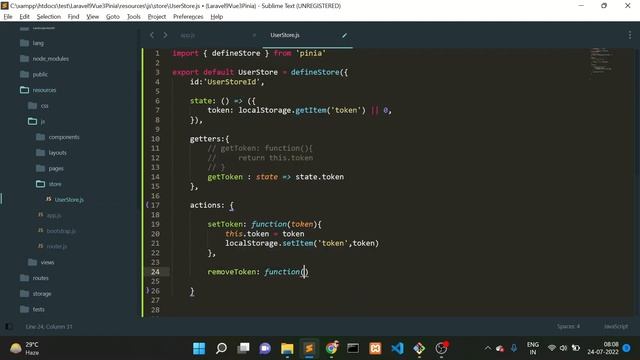The image size is (640, 360).
Task: Click the microphone tray icon
Action: pyautogui.click(x=514, y=348)
